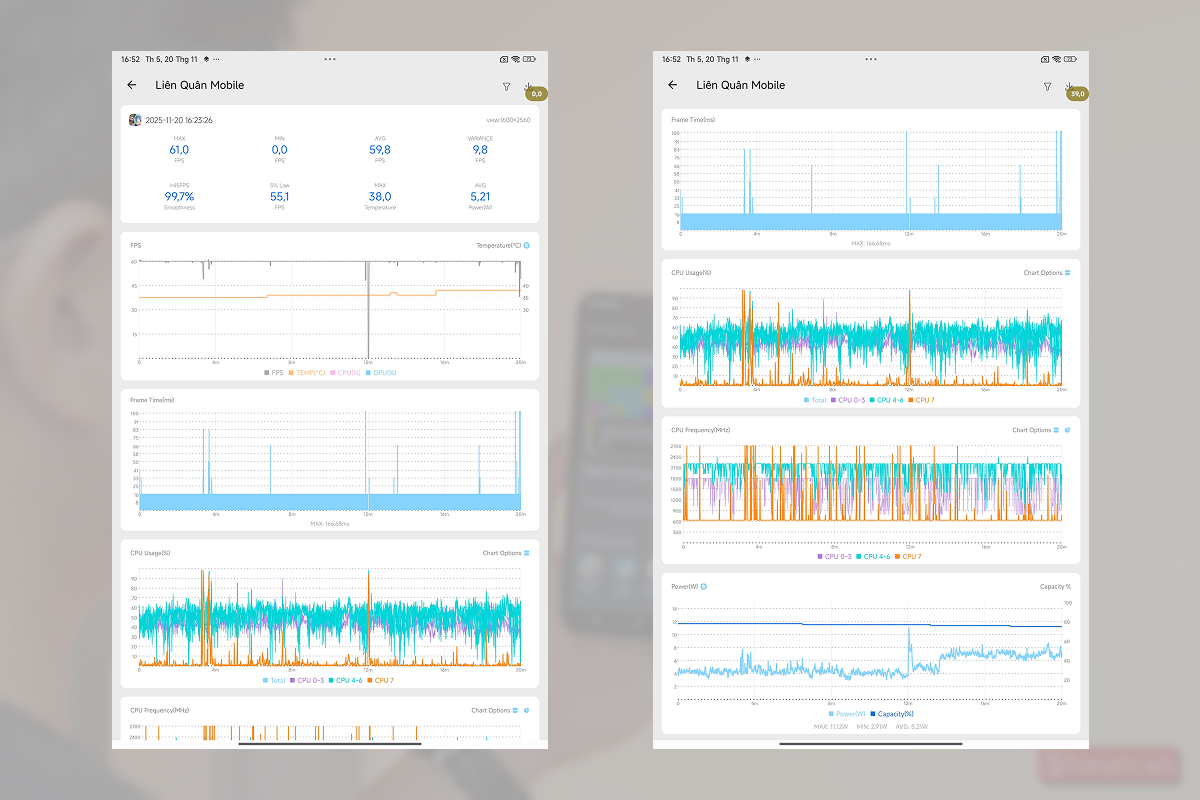
Task: Tap the three-dot handle atop right screen
Action: pyautogui.click(x=871, y=59)
